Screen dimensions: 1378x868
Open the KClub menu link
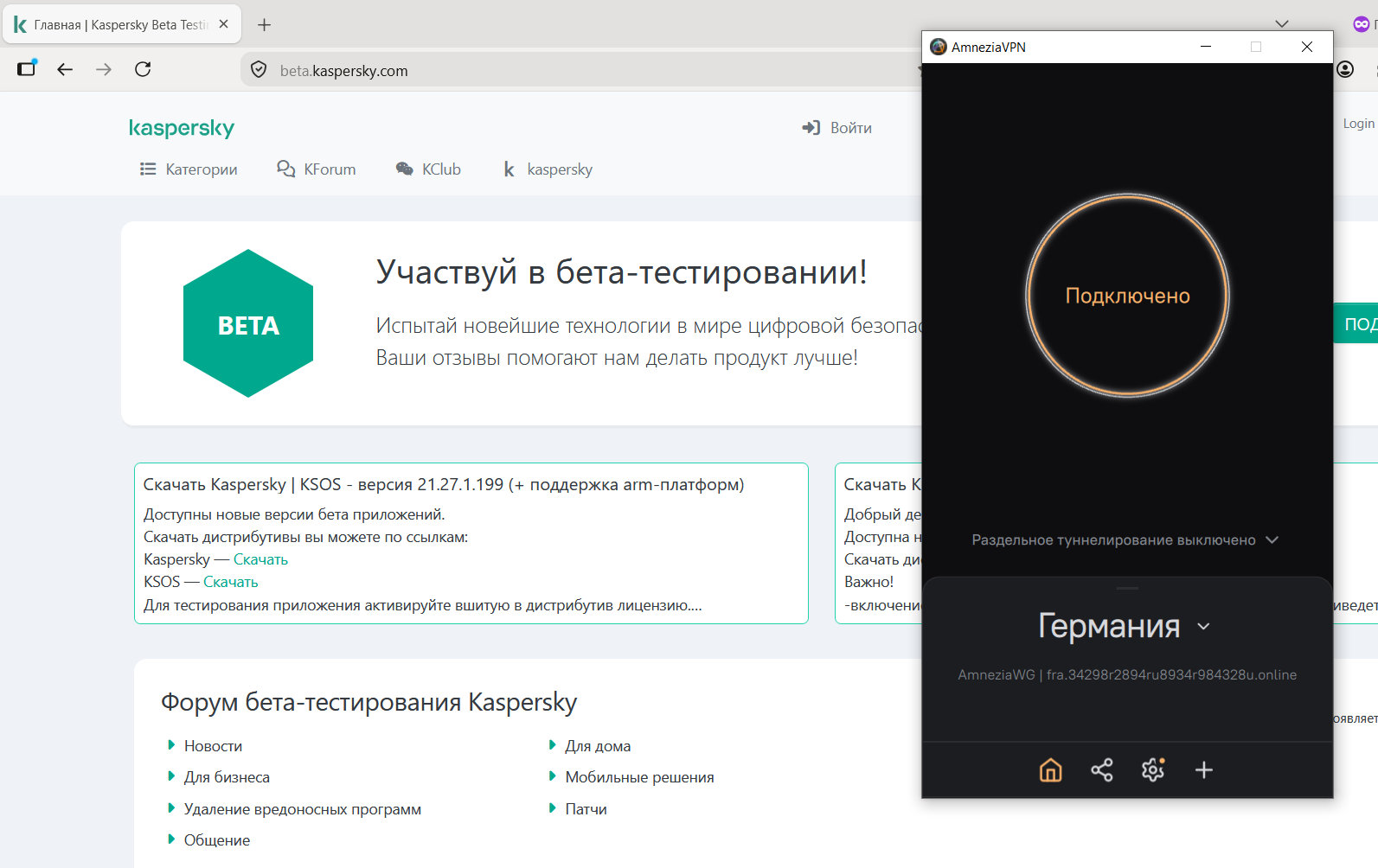coord(428,169)
